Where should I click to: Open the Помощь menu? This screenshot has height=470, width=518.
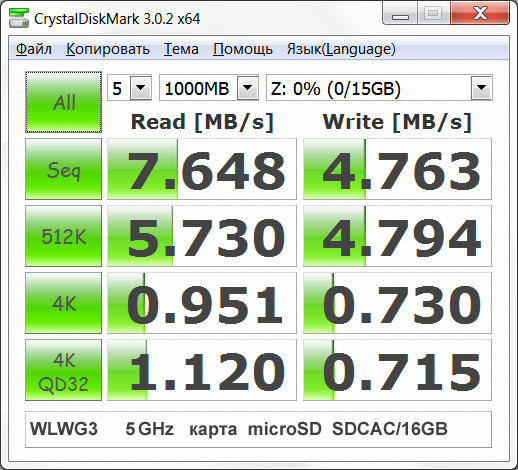point(243,49)
